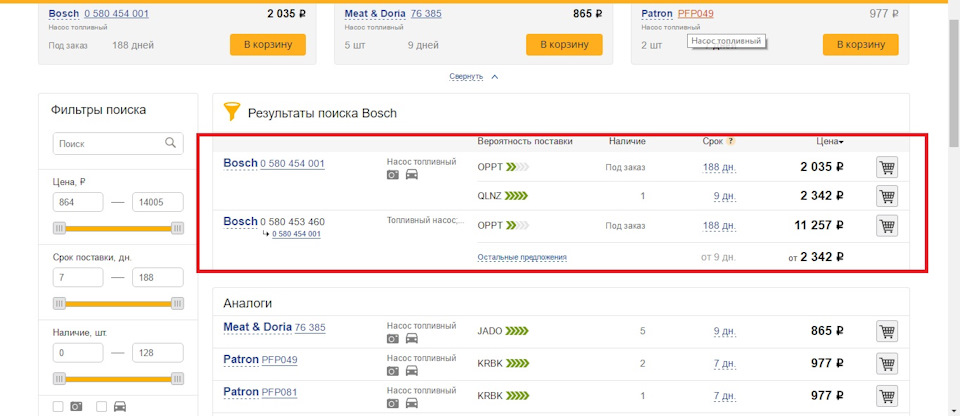Click car filter icon beside checkbox
960x416 pixels.
(120, 406)
